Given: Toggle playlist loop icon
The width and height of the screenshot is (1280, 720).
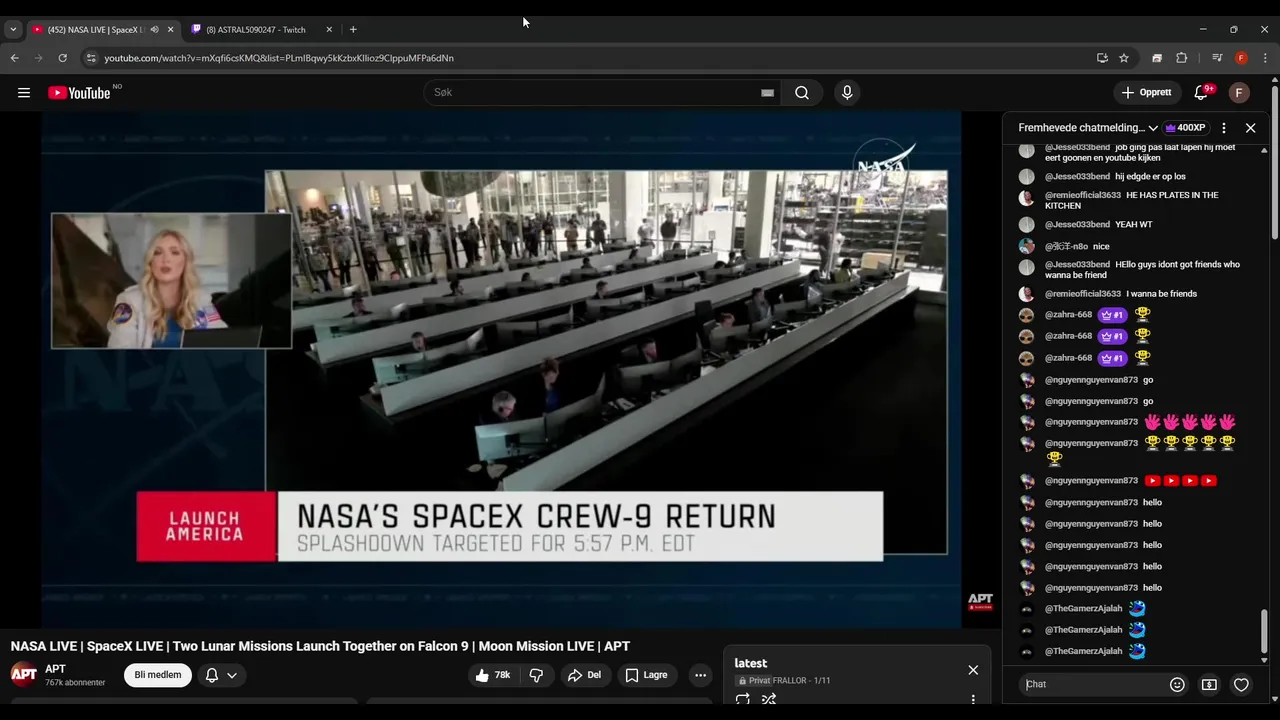Looking at the screenshot, I should tap(743, 700).
